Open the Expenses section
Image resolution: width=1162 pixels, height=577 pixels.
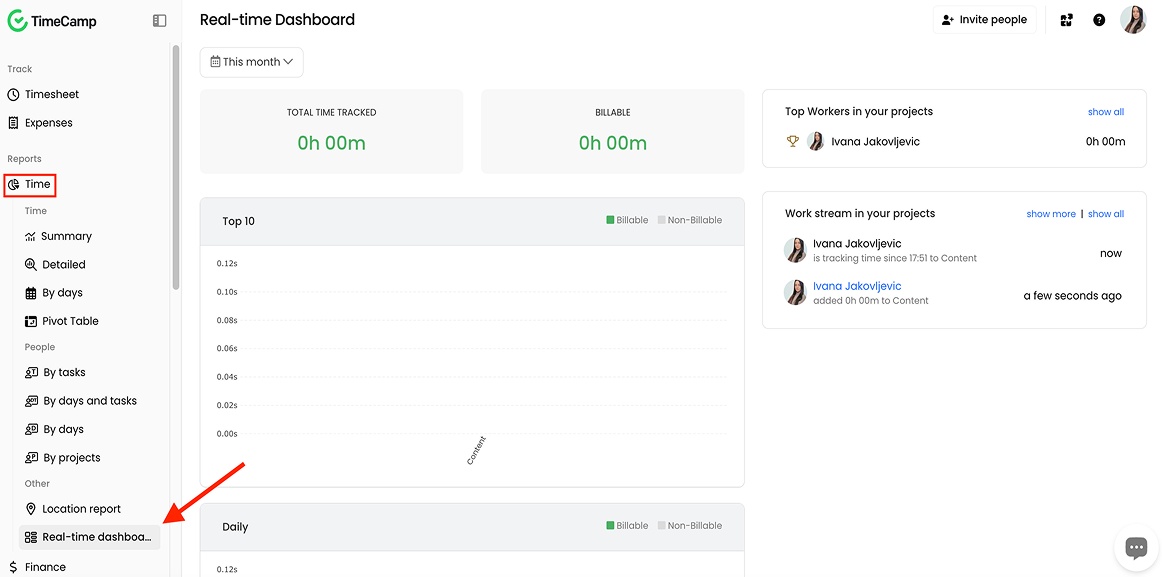pyautogui.click(x=13, y=122)
